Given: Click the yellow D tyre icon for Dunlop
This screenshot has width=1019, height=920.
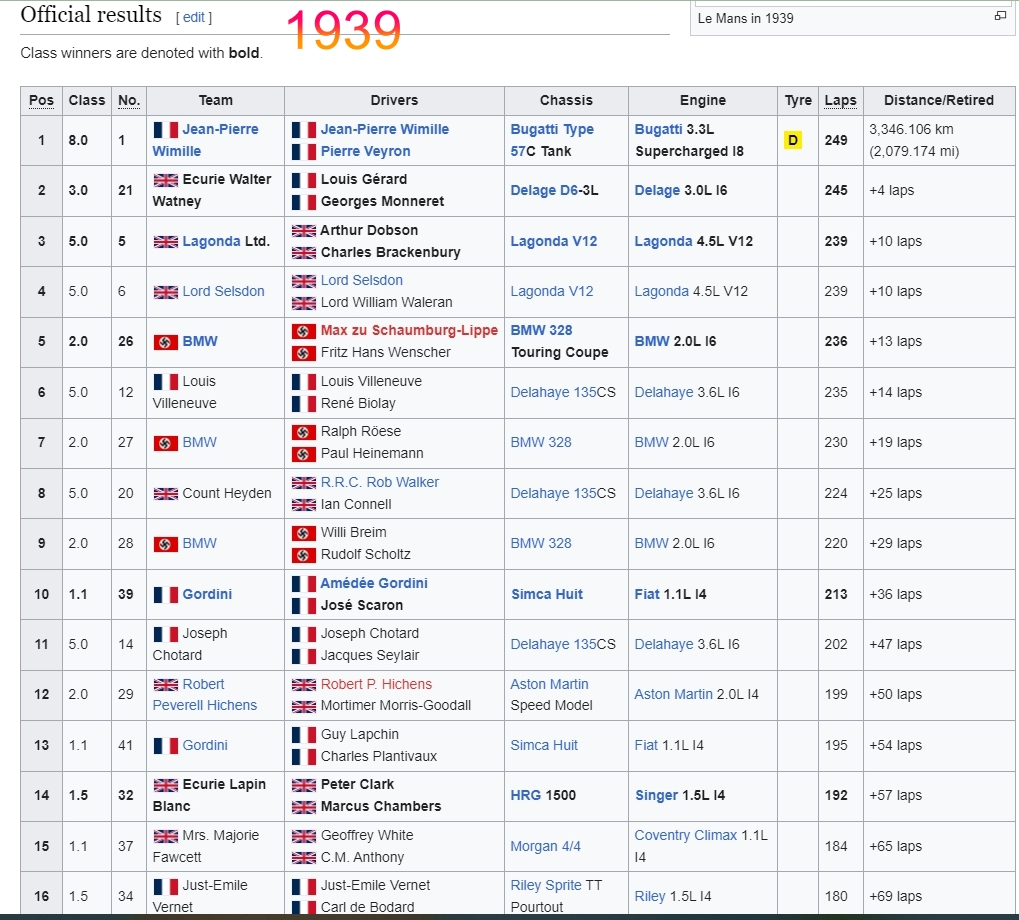Looking at the screenshot, I should click(x=792, y=140).
